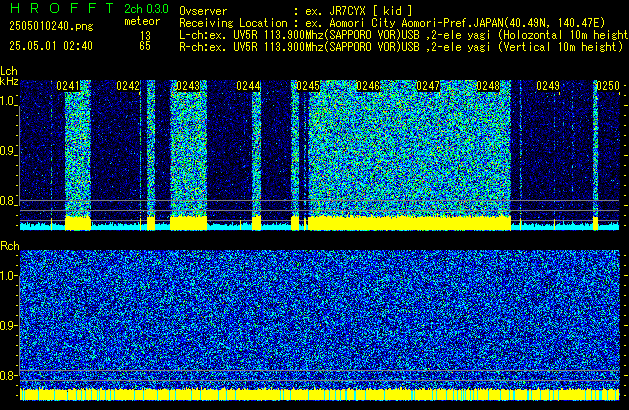Click the Lch channel label
629x410 pixels.
(9, 71)
